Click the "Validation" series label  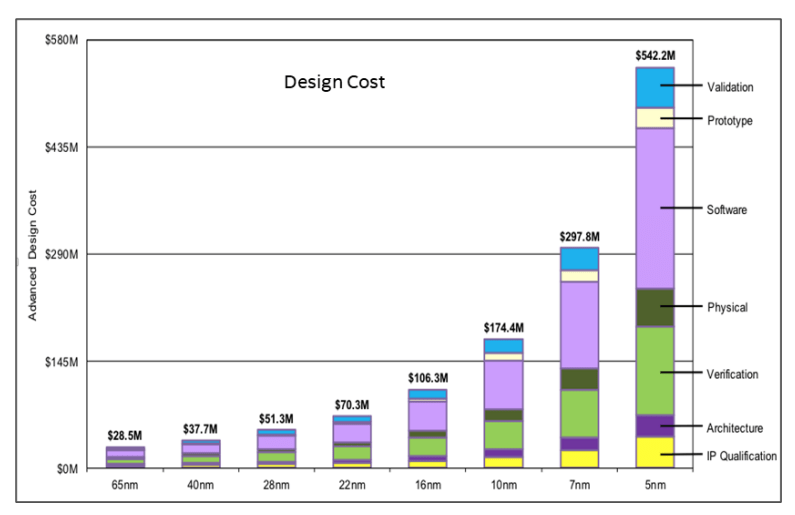[x=730, y=87]
